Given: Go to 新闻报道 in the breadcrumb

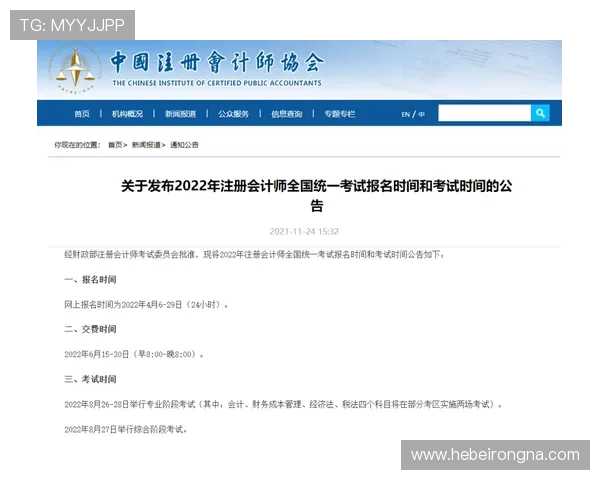Looking at the screenshot, I should point(146,145).
